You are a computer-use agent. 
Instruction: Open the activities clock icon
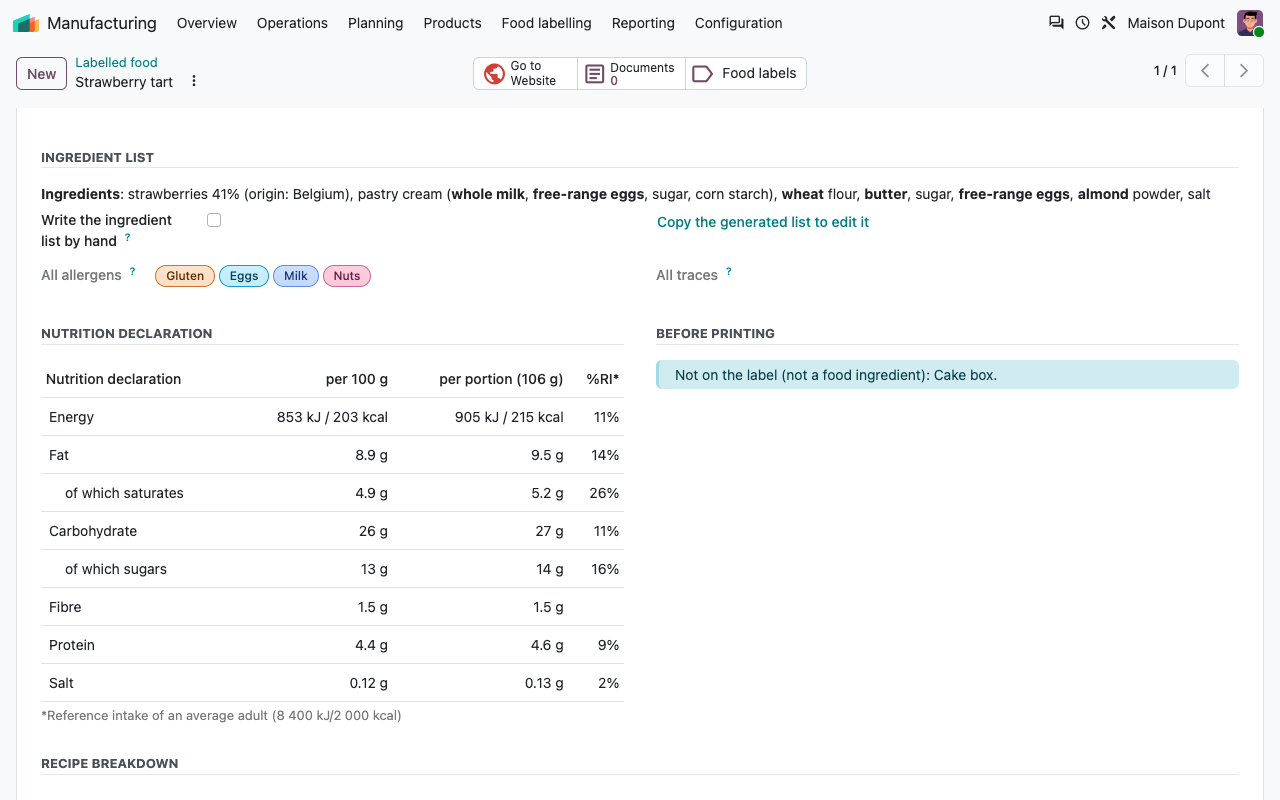pos(1082,23)
